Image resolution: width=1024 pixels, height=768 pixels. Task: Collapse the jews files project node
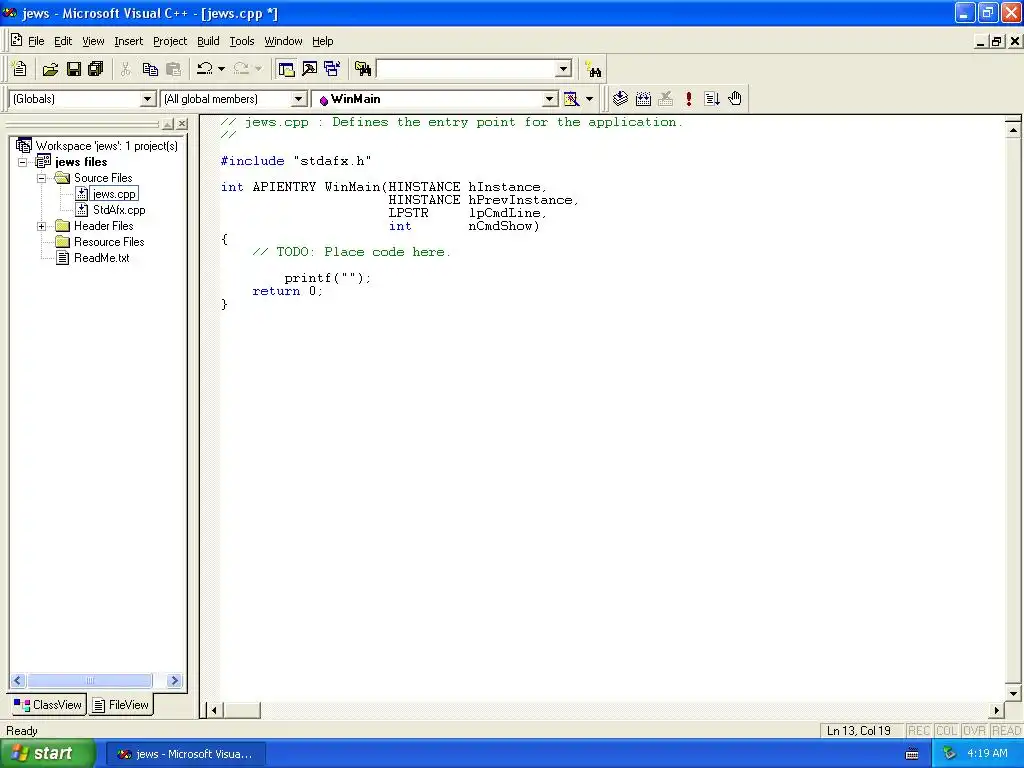(22, 162)
